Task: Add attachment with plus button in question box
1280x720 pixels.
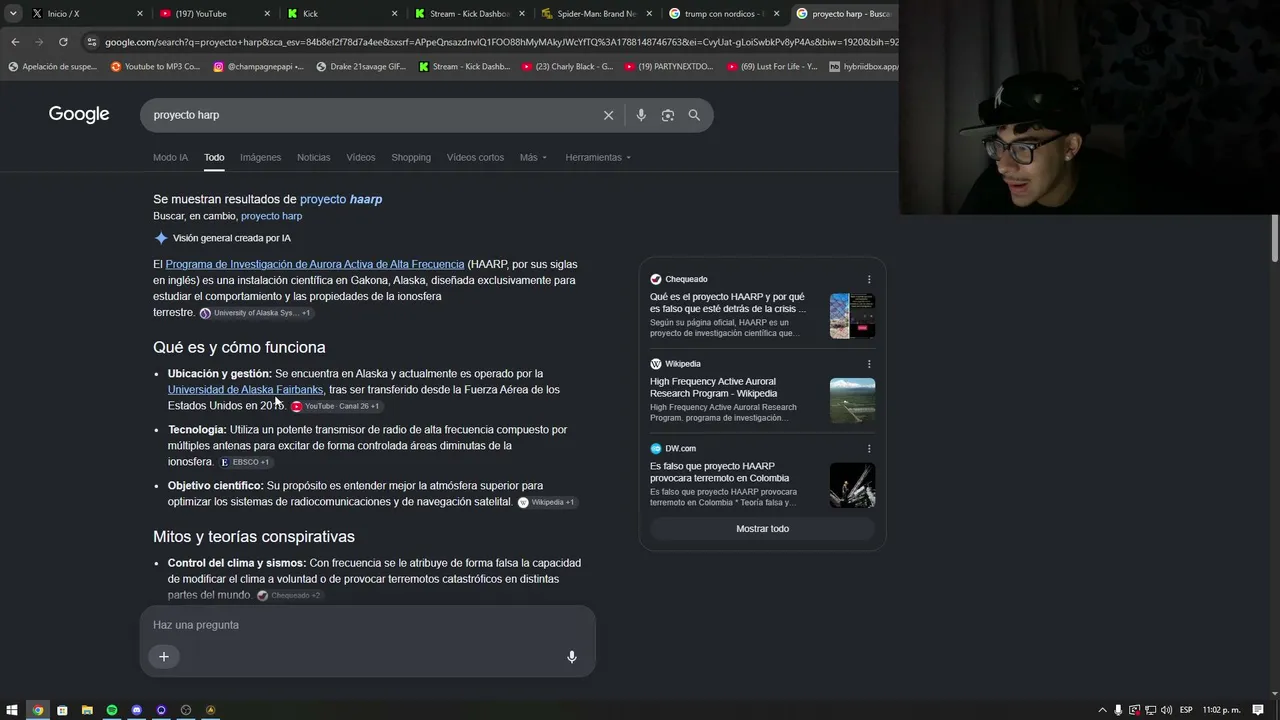Action: click(x=164, y=657)
